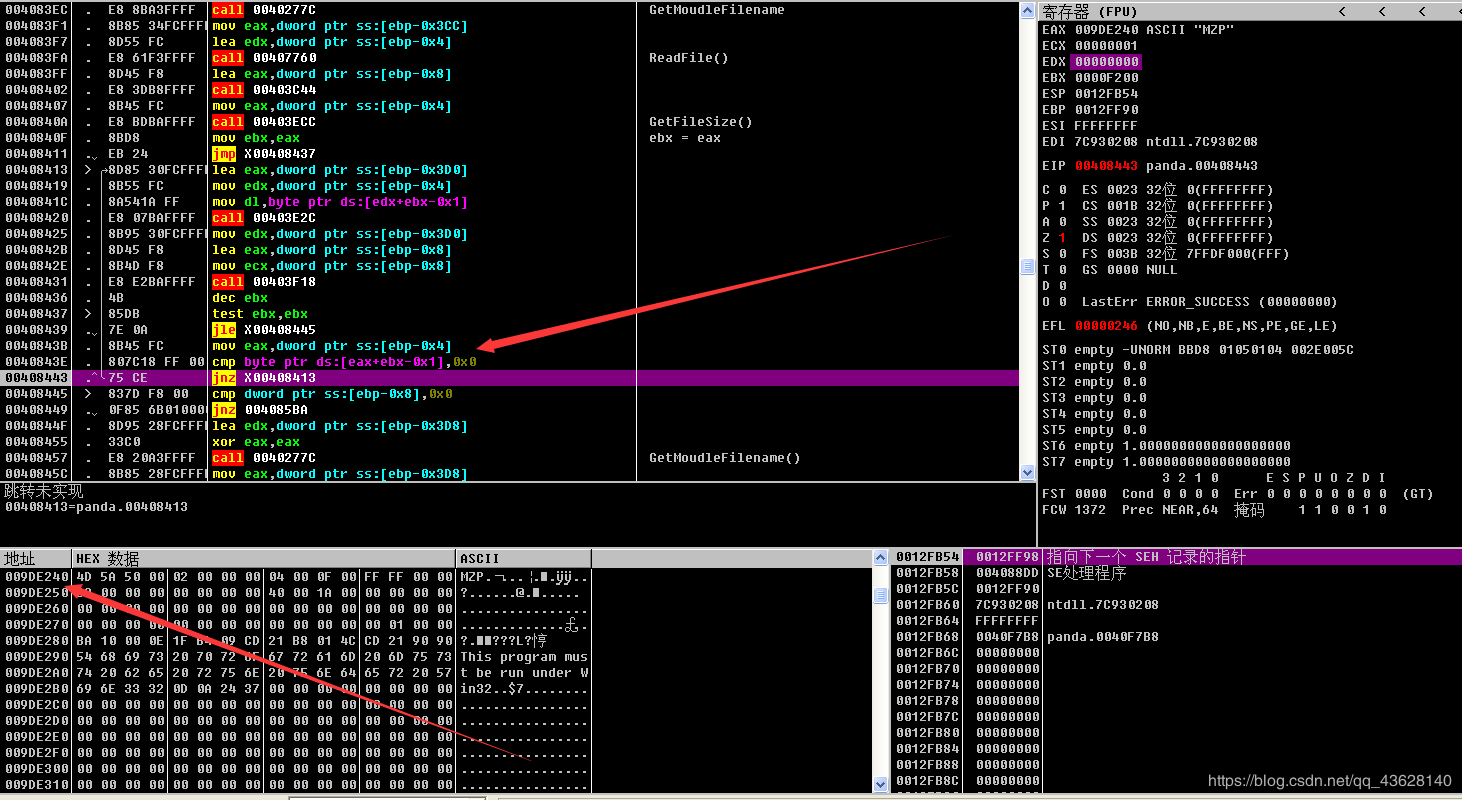This screenshot has width=1462, height=800.
Task: Select the ESI register value FFFFFFFF
Action: pos(1106,126)
